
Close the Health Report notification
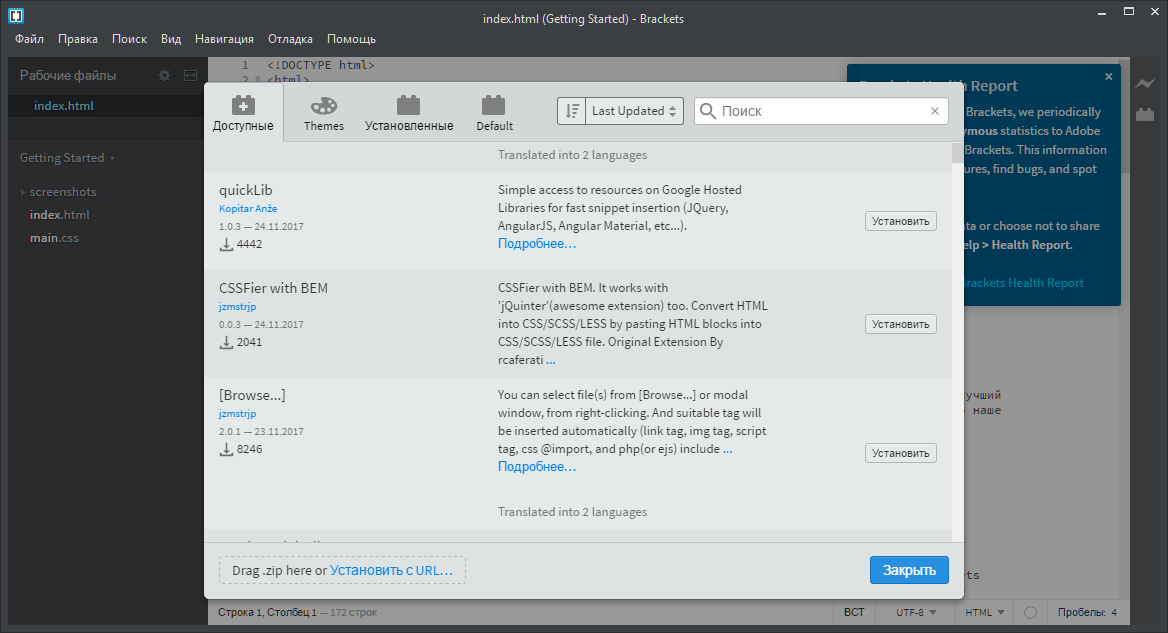click(1108, 76)
